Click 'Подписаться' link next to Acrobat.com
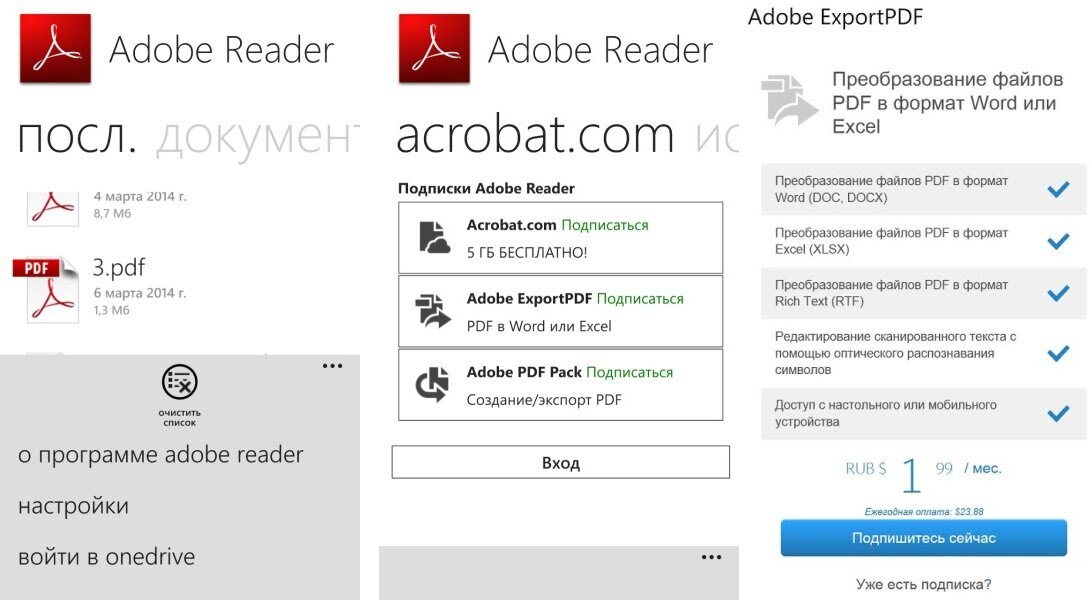1090x600 pixels. 605,225
